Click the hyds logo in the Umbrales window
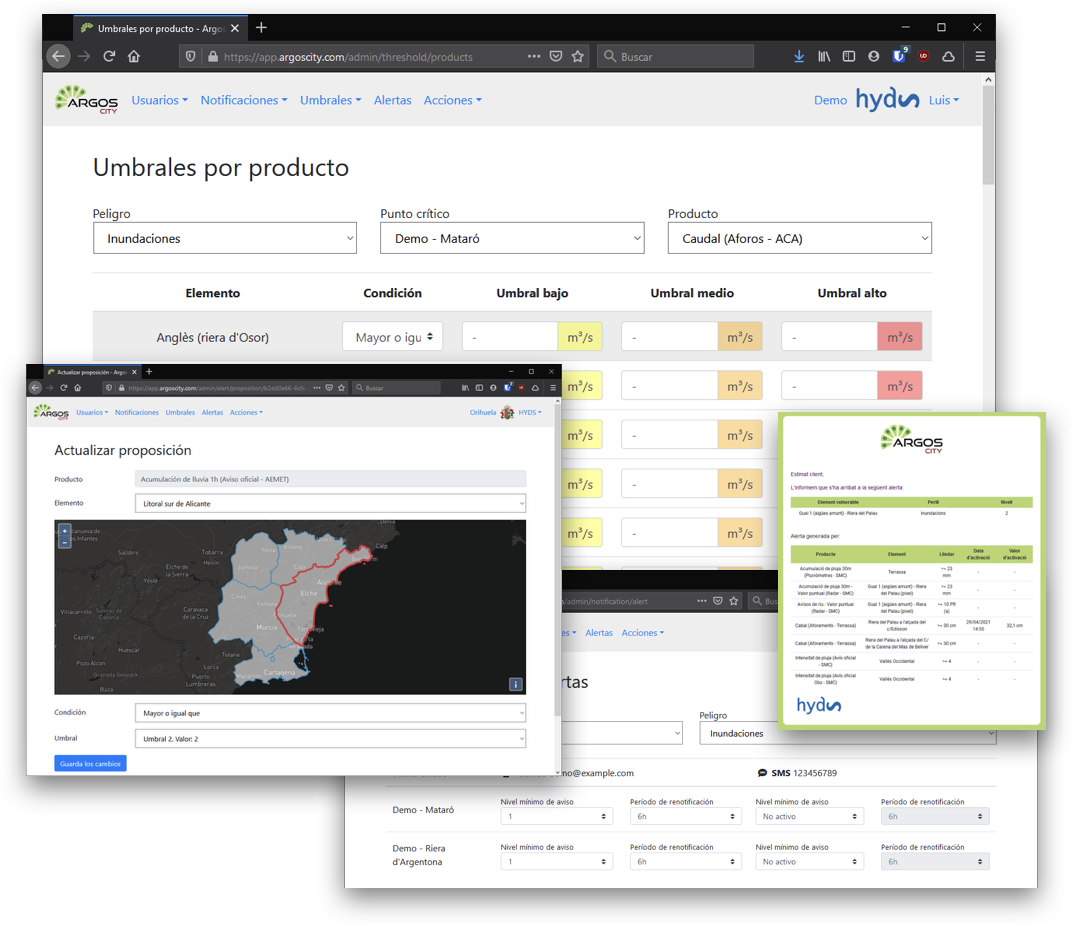 pos(887,100)
